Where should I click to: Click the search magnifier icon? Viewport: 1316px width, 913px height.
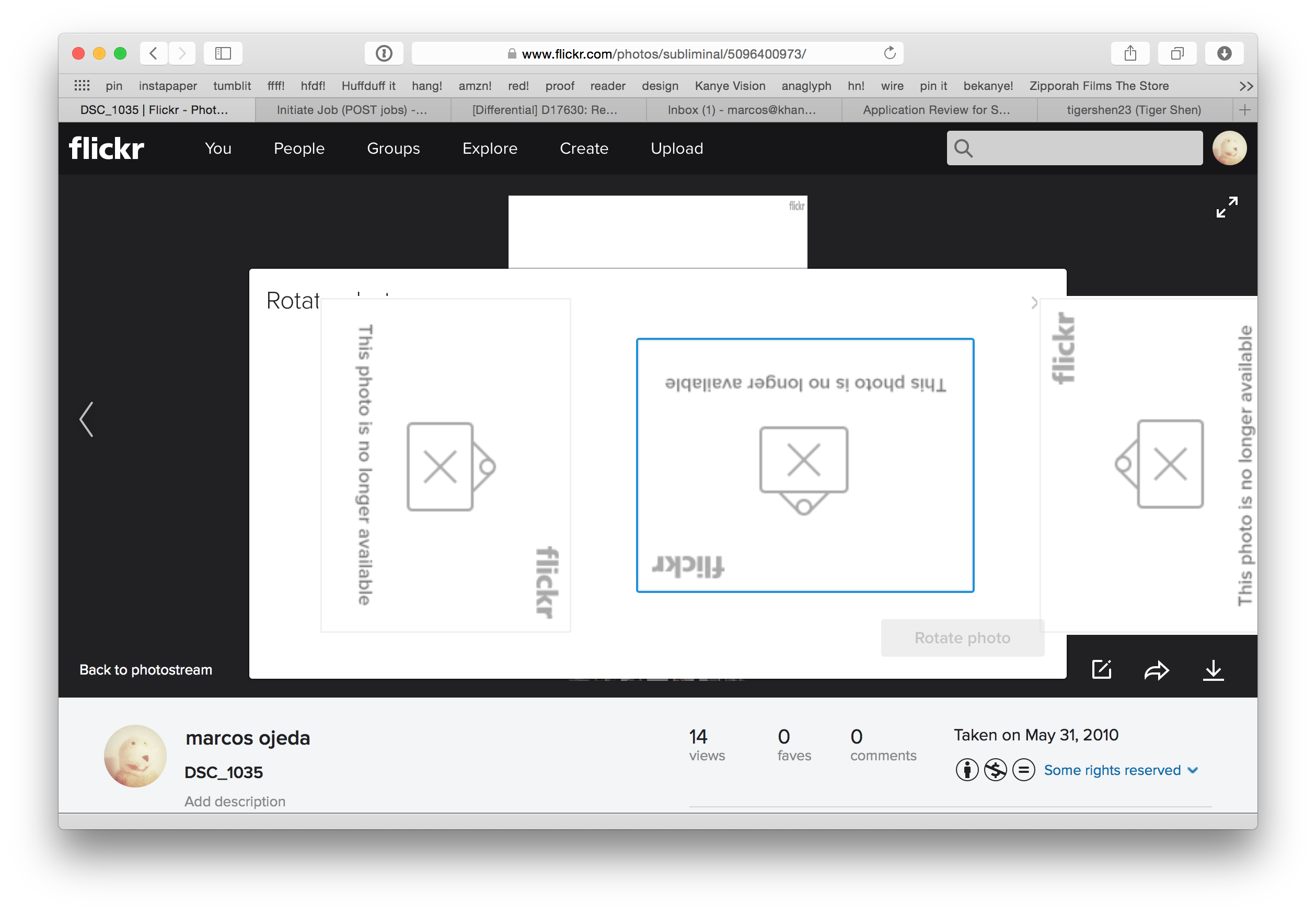(963, 148)
